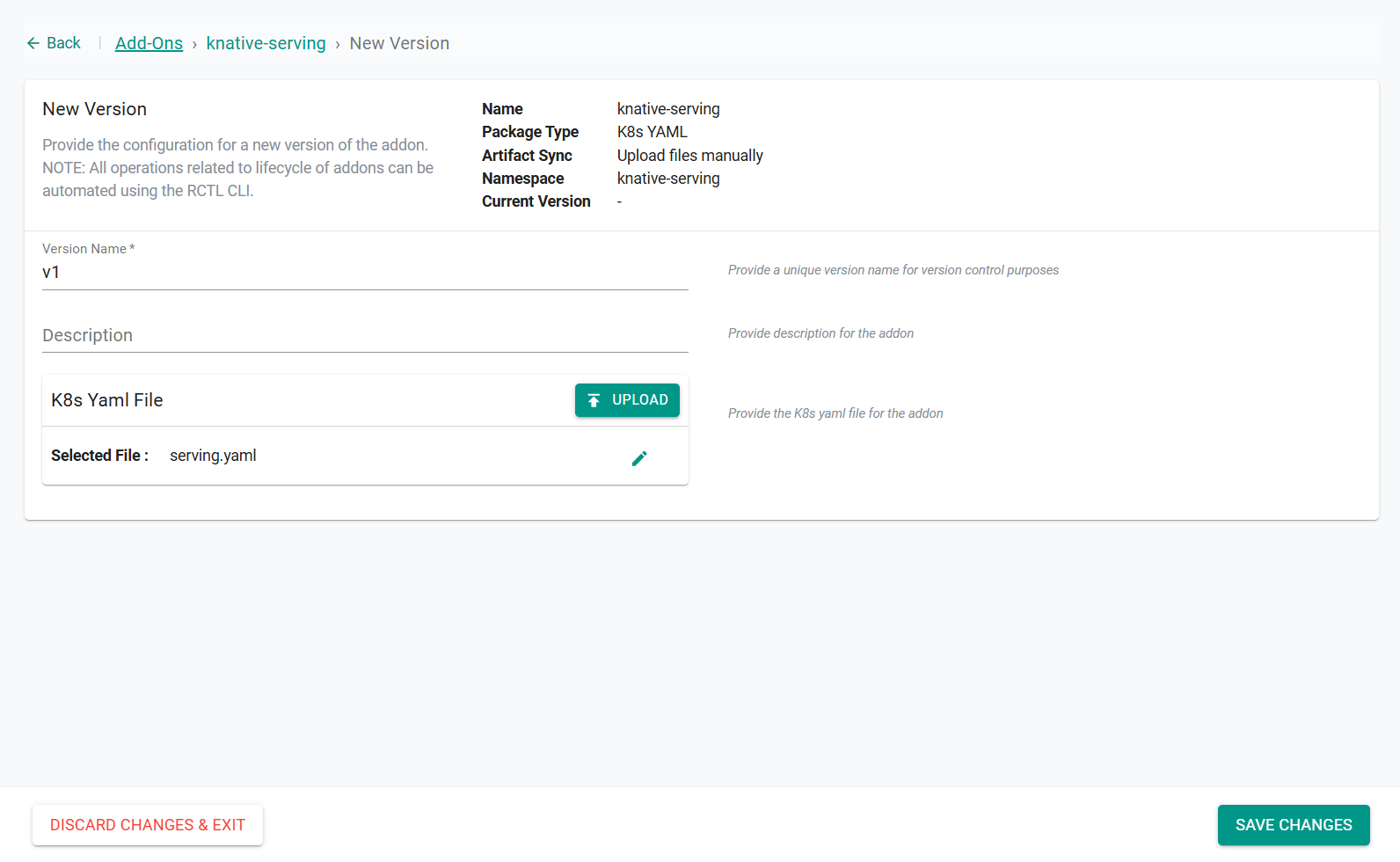Click the Upload files manually text
The width and height of the screenshot is (1400, 862).
(x=690, y=156)
